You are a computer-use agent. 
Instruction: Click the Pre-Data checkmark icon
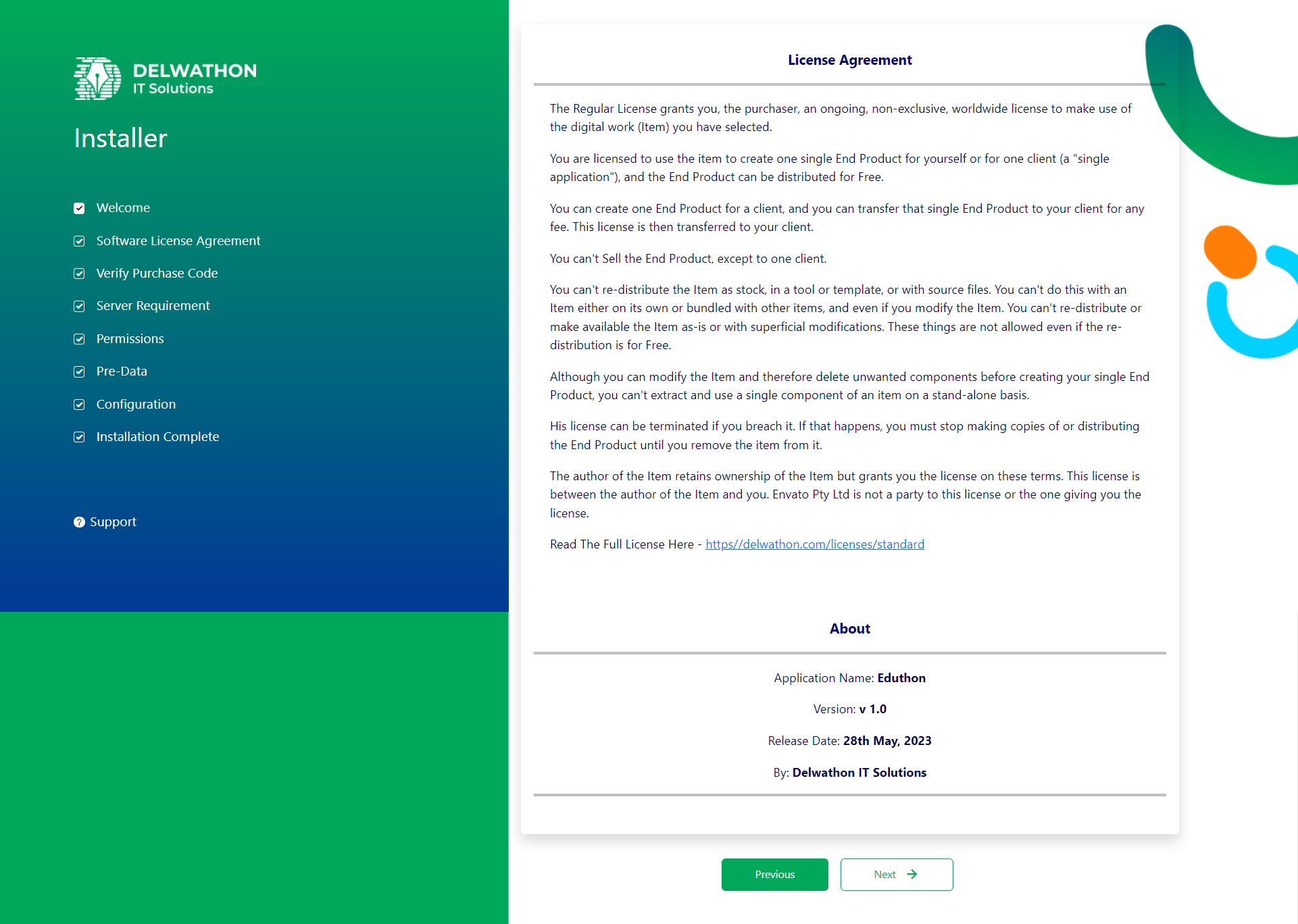(80, 371)
